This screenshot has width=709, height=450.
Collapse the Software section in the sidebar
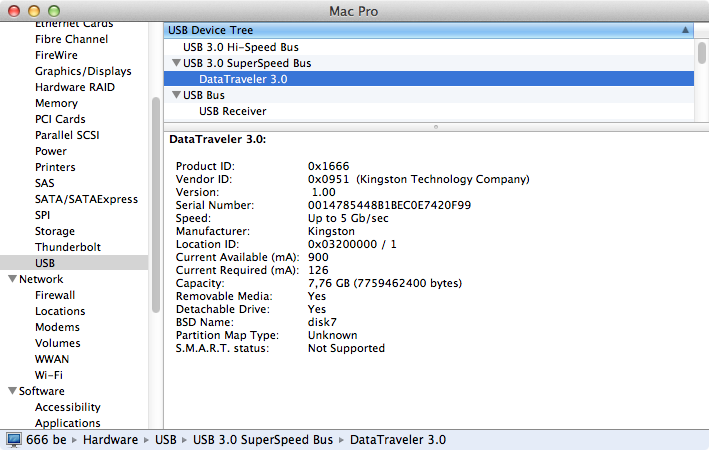coord(12,391)
